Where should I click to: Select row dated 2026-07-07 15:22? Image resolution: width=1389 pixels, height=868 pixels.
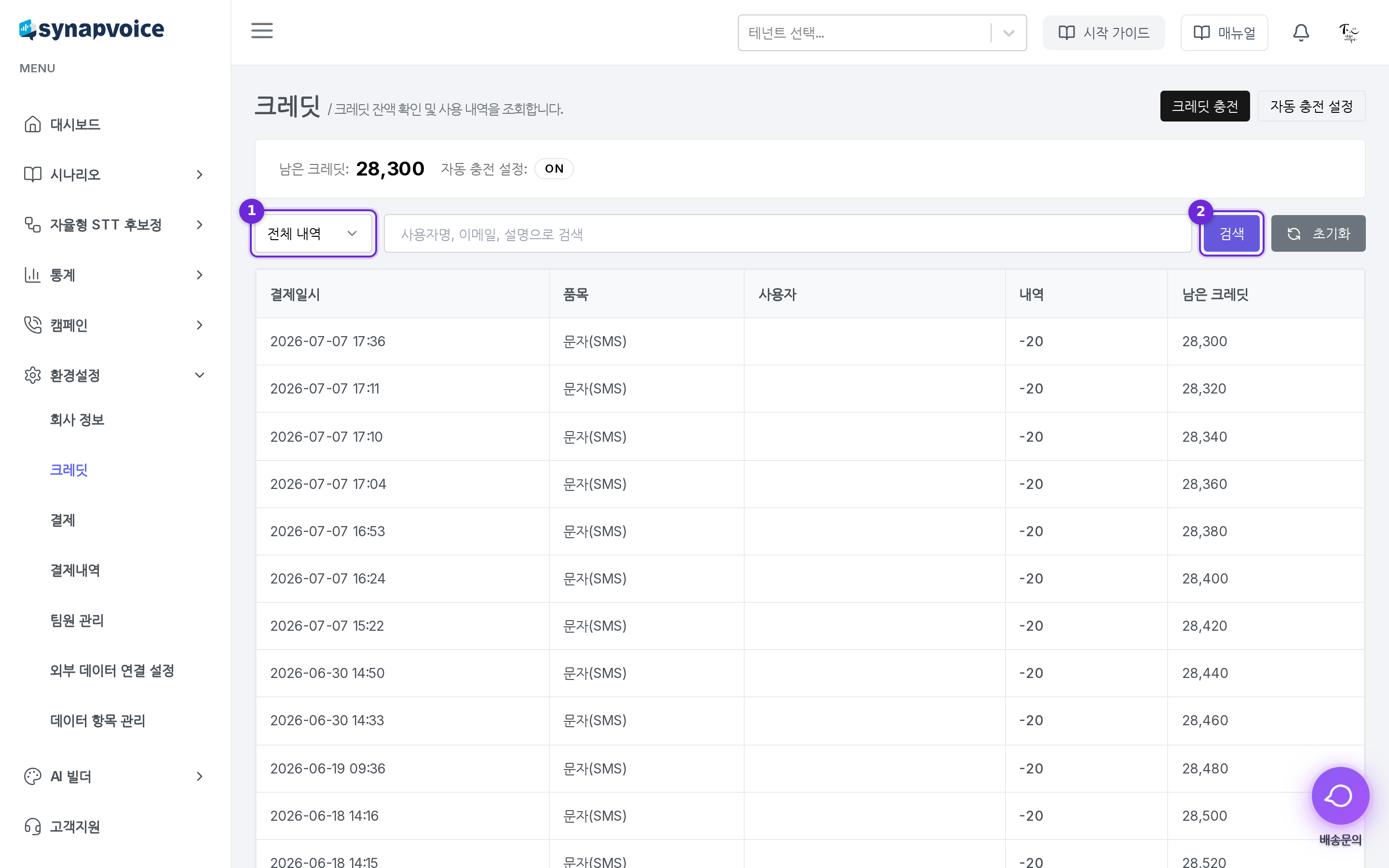[810, 626]
